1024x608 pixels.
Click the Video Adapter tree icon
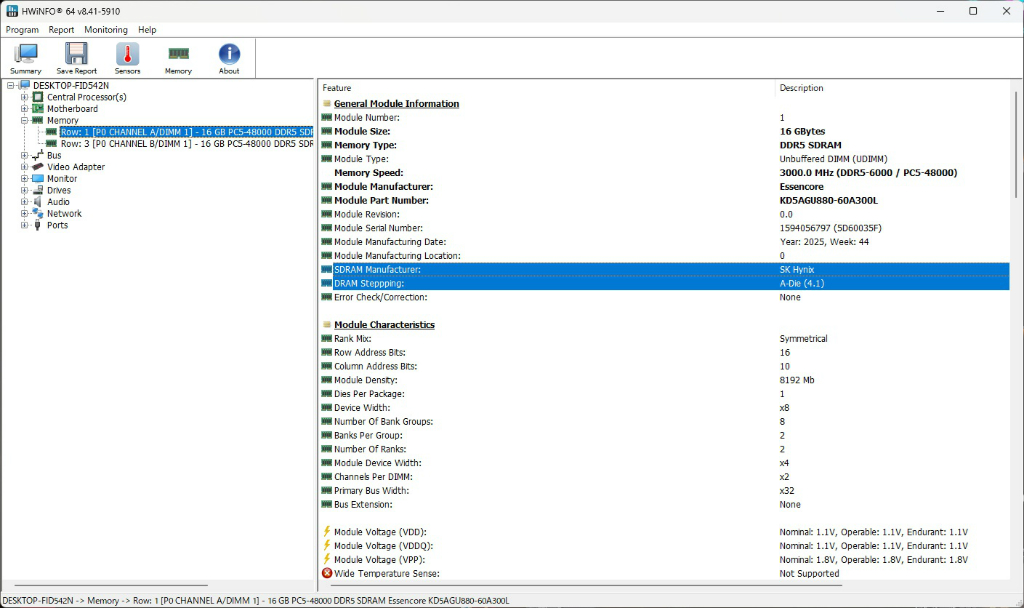[38, 167]
